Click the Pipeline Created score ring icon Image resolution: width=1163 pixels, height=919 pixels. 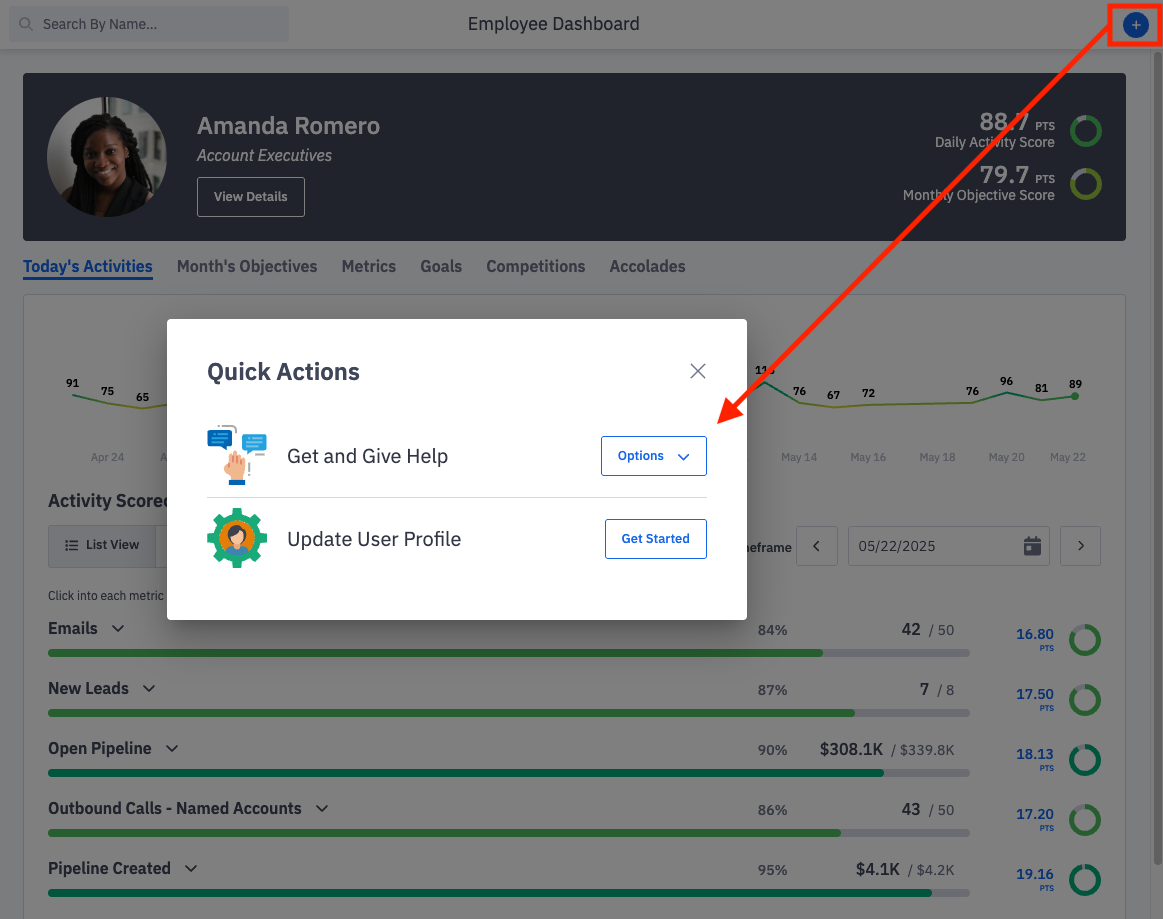tap(1084, 880)
